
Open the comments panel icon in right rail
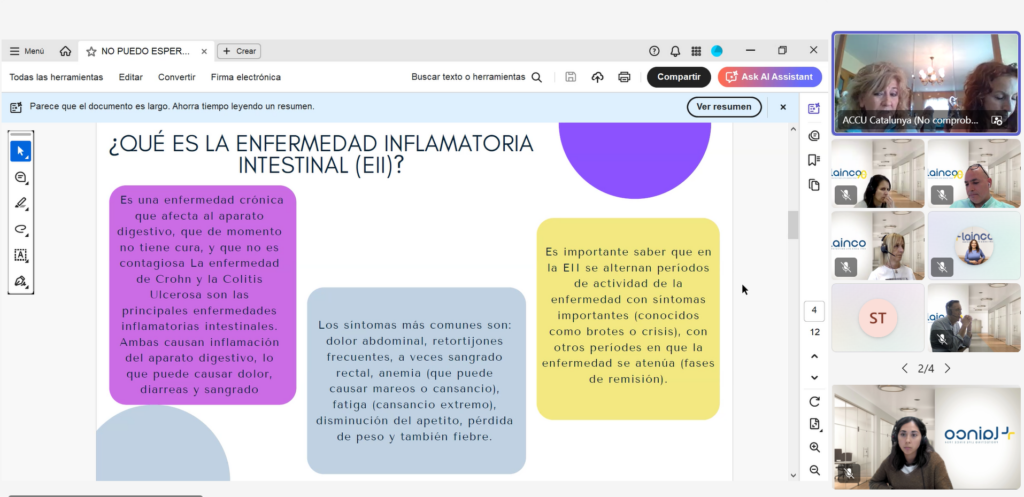click(x=814, y=136)
